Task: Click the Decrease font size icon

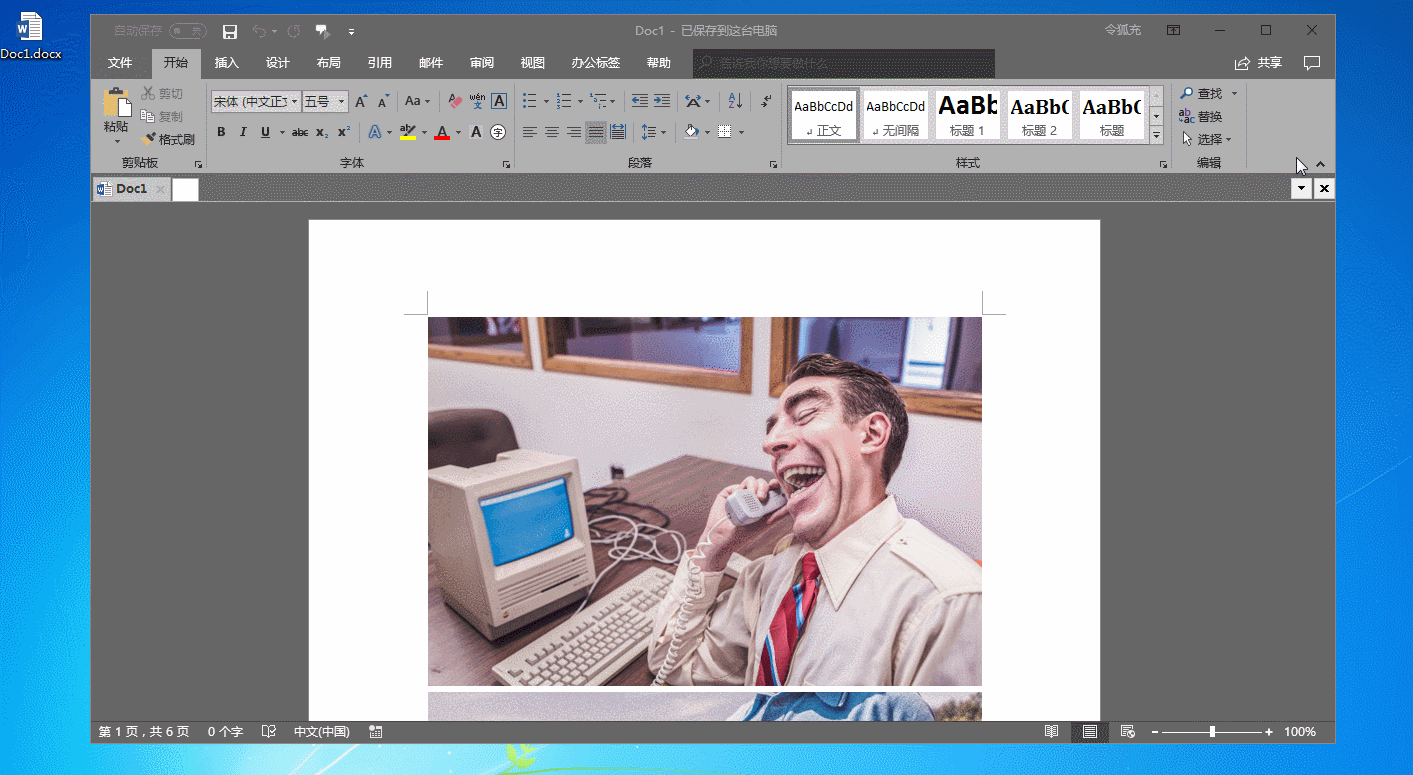Action: (x=383, y=101)
